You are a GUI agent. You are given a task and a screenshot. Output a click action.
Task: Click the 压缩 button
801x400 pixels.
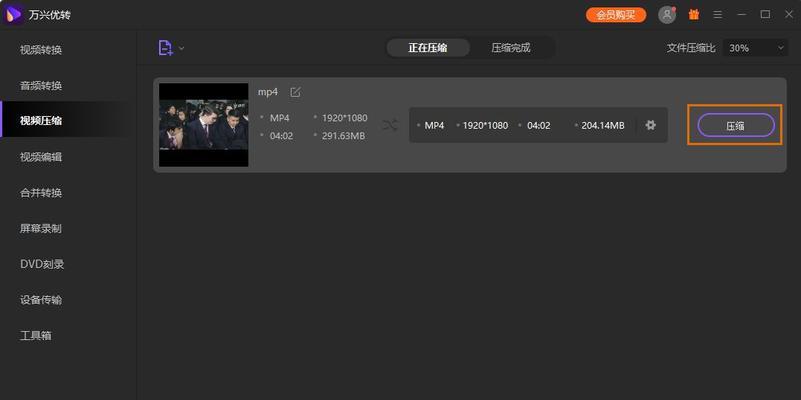pos(736,125)
